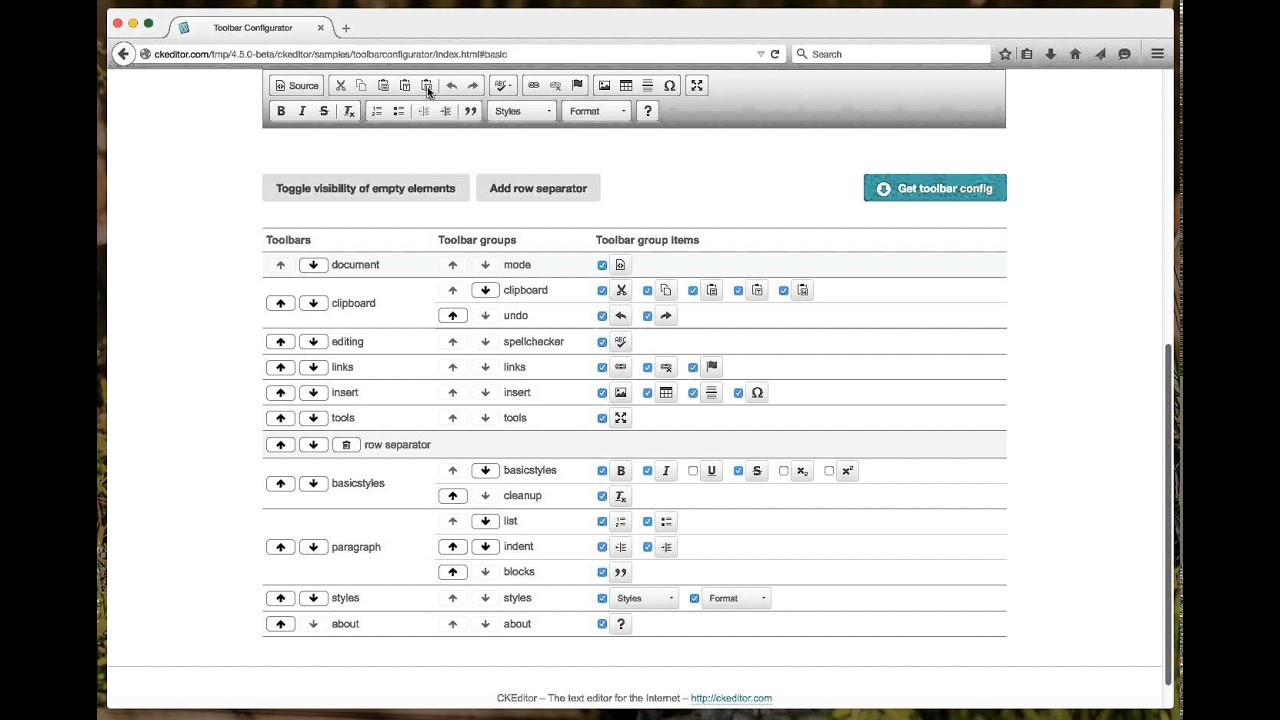The width and height of the screenshot is (1280, 720).
Task: Click the Unlink item icon in links row
Action: tap(666, 367)
